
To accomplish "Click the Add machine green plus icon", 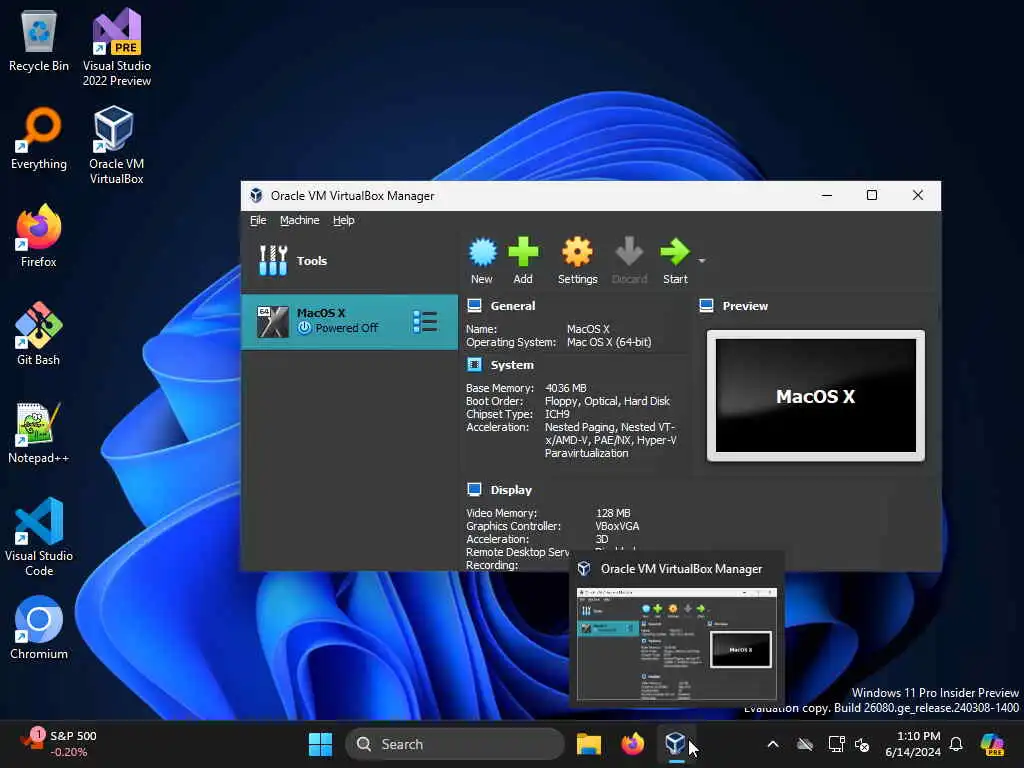I will [523, 253].
